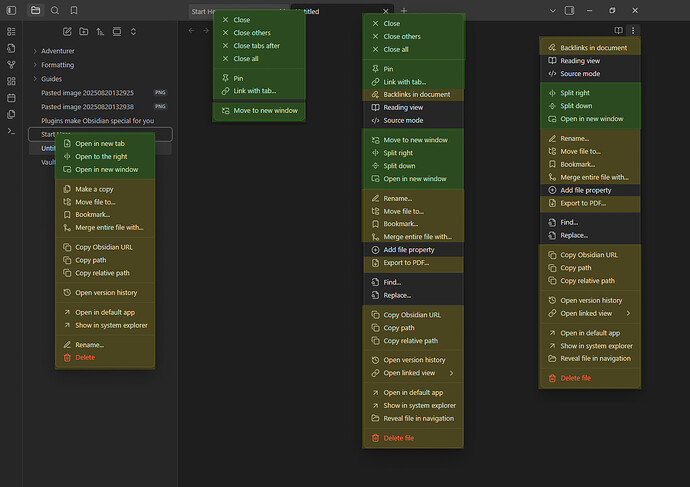The width and height of the screenshot is (690, 487).
Task: Open the Bookmarks tab in left sidebar
Action: click(x=74, y=10)
